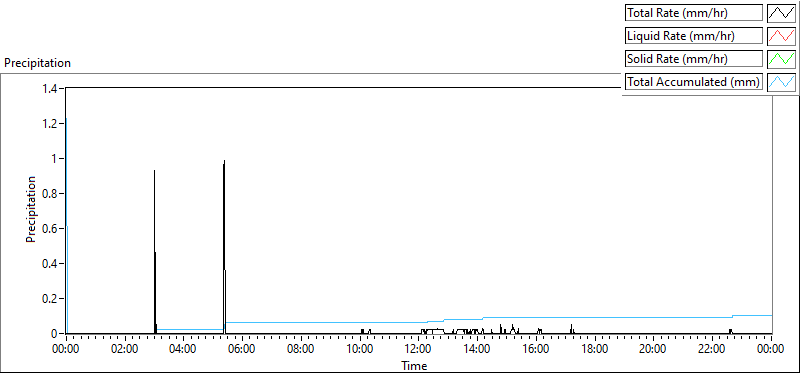Image resolution: width=800 pixels, height=373 pixels.
Task: Click the Total Rate black line icon
Action: pyautogui.click(x=781, y=13)
